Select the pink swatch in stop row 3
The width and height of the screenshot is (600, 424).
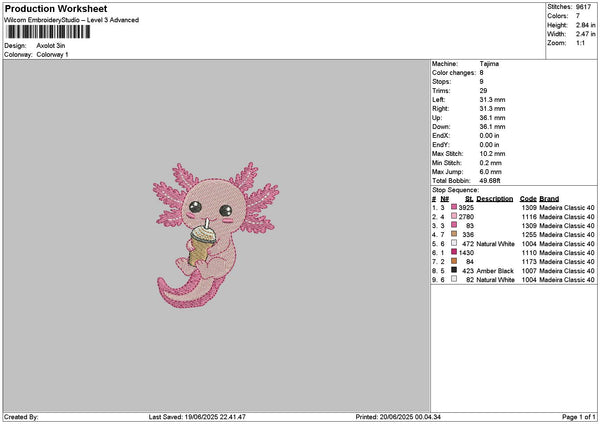454,225
